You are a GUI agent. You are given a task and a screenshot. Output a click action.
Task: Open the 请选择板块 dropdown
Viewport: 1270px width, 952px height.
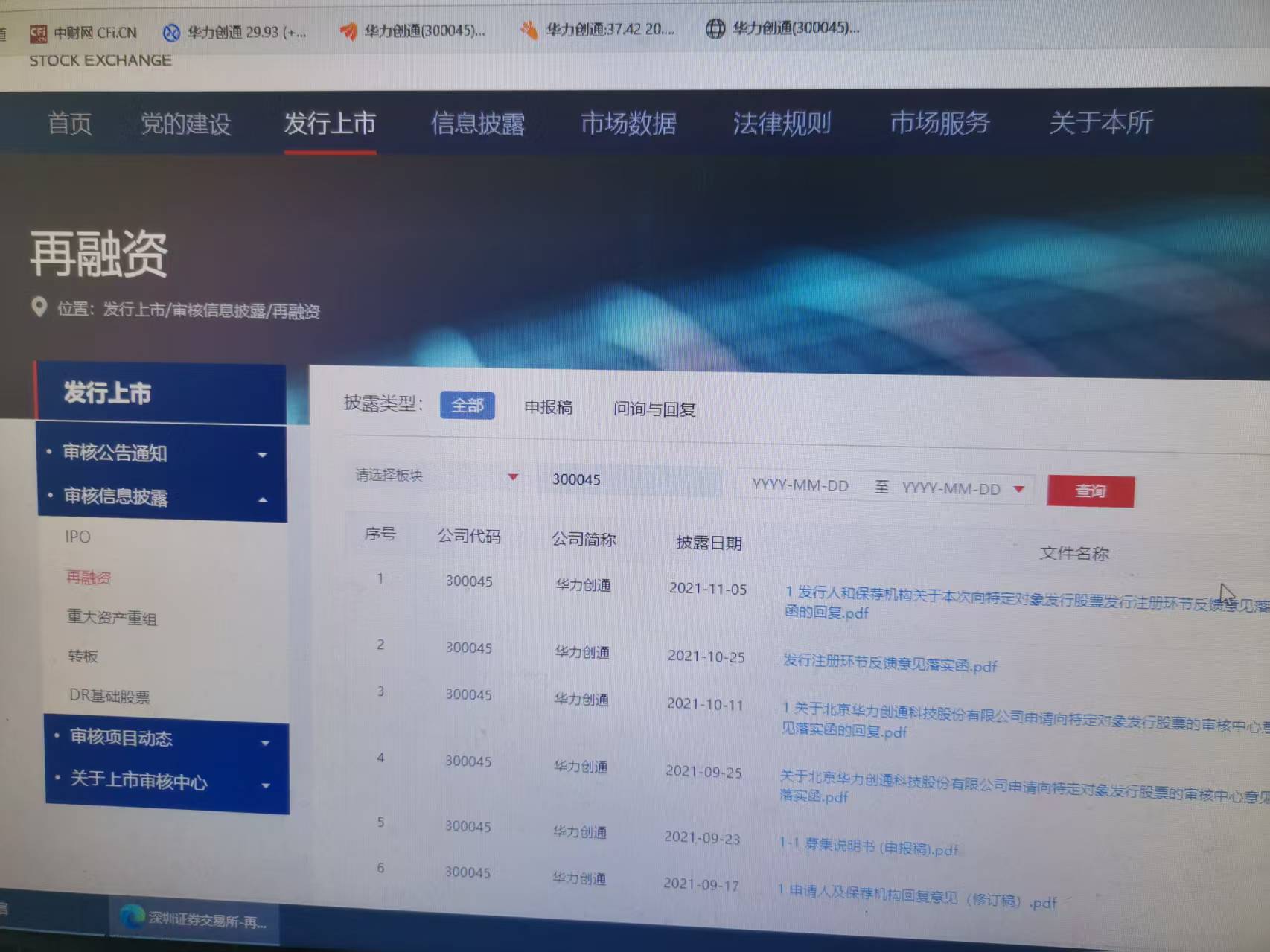coord(436,476)
